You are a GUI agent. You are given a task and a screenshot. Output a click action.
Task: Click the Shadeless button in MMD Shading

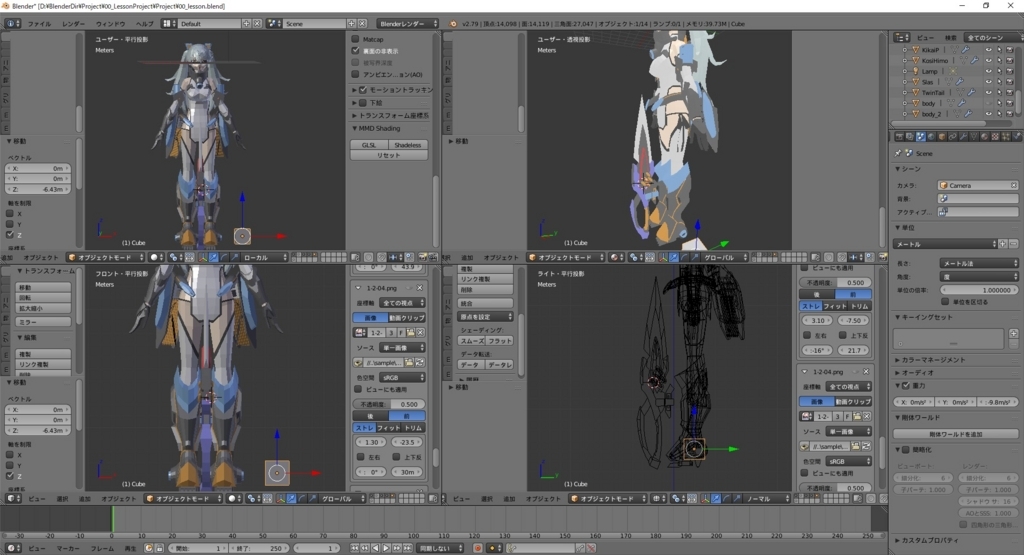[x=408, y=145]
